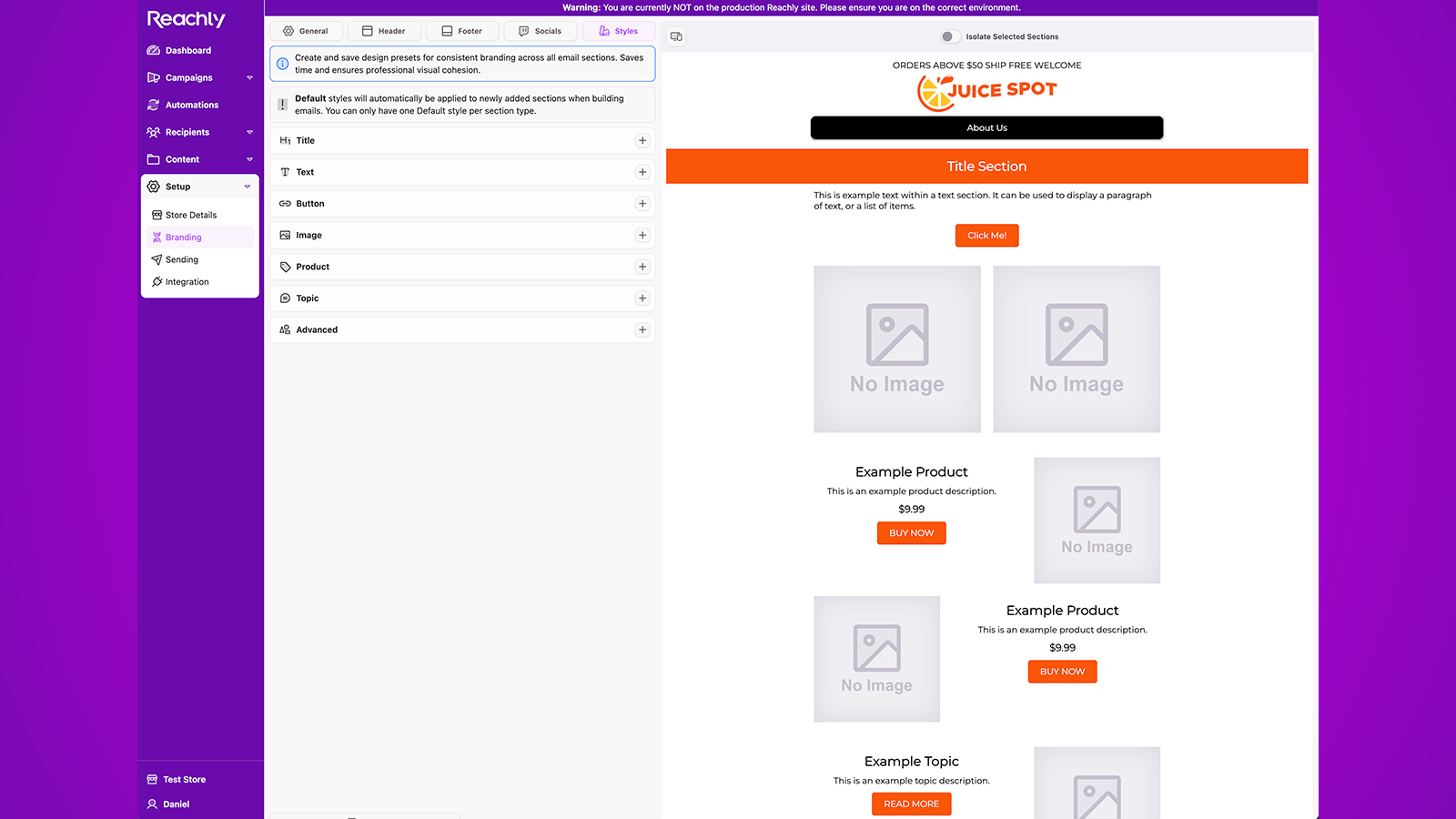Image resolution: width=1456 pixels, height=819 pixels.
Task: Click the Test Store icon
Action: [152, 779]
